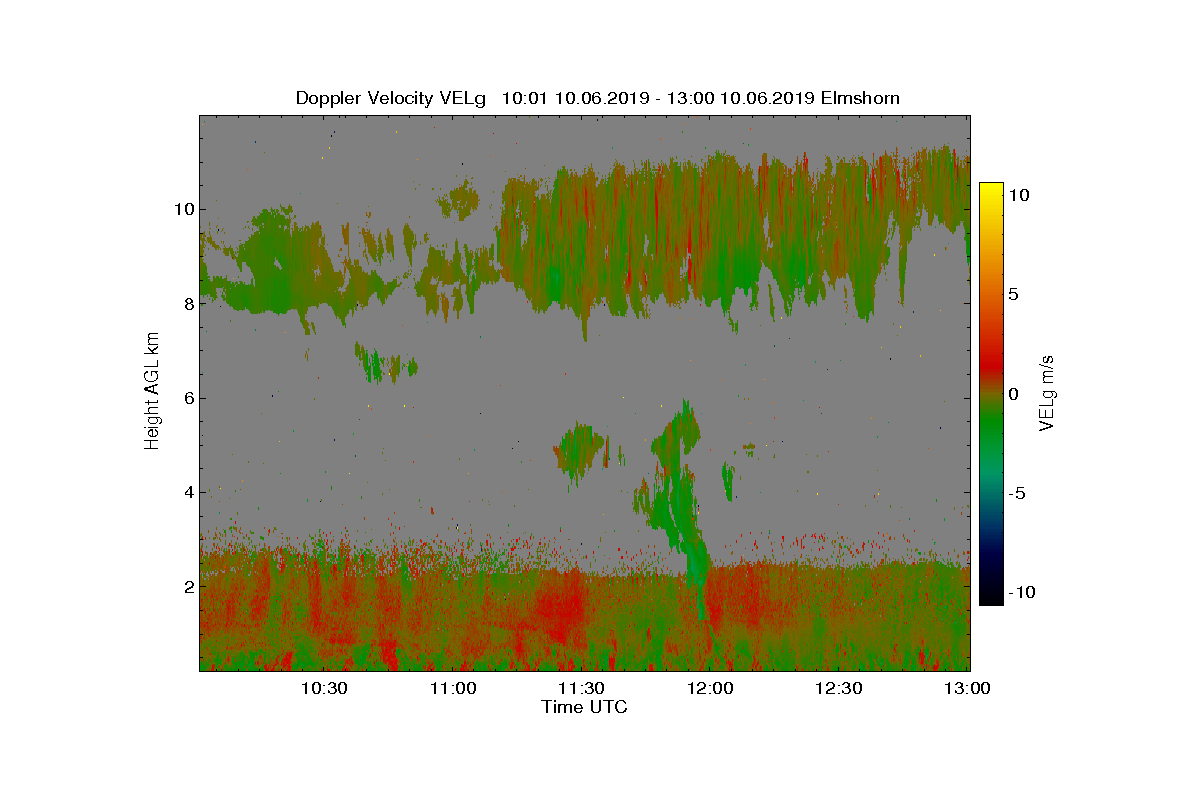Click the positive '5' colorbar label
Screen dimensions: 1200x800
pos(1014,295)
